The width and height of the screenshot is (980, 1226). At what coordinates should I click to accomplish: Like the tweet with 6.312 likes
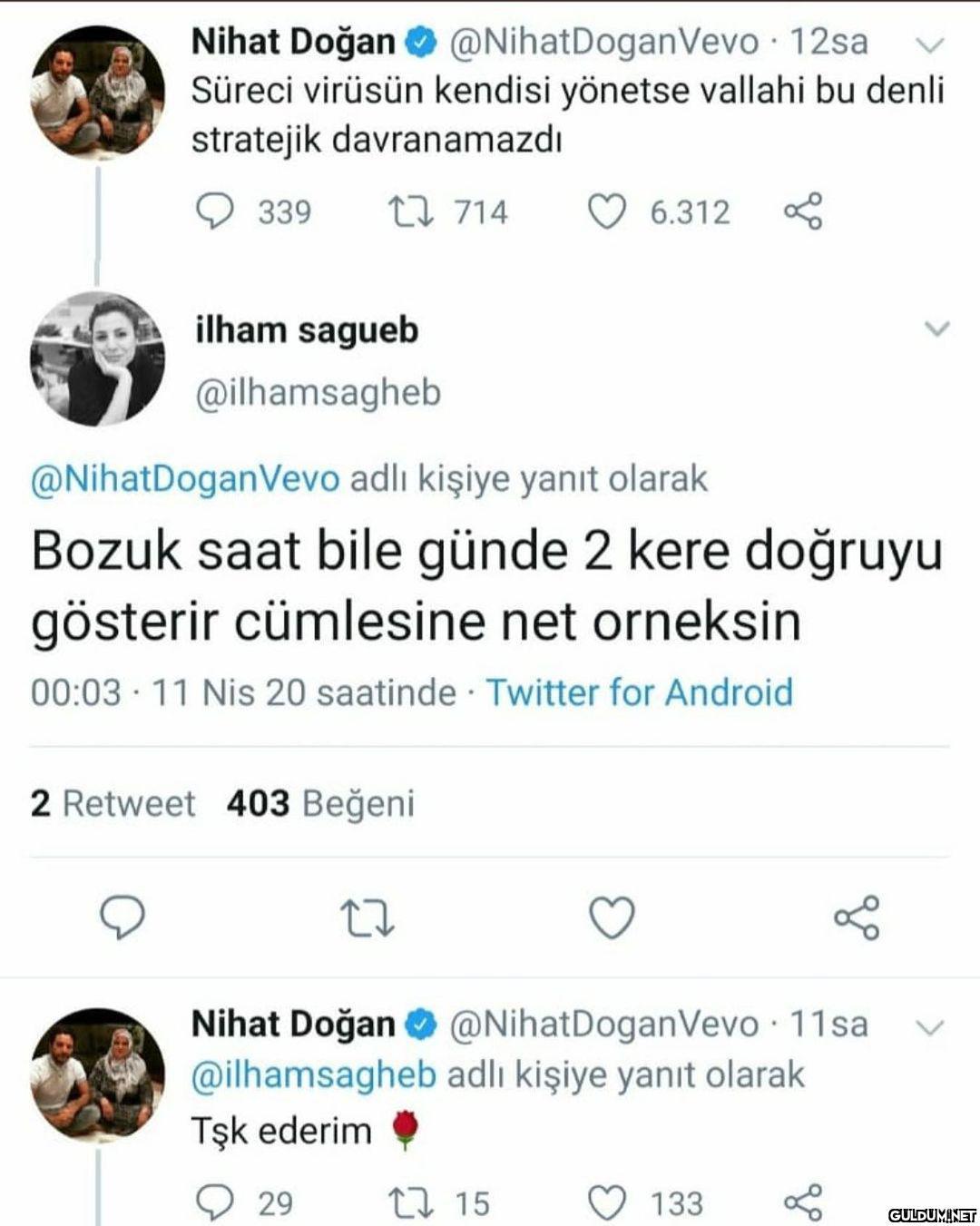point(608,212)
